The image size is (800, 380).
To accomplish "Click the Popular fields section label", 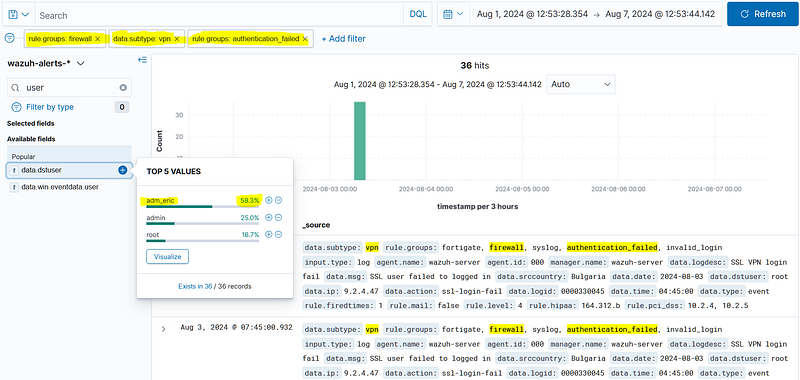I will pyautogui.click(x=23, y=157).
